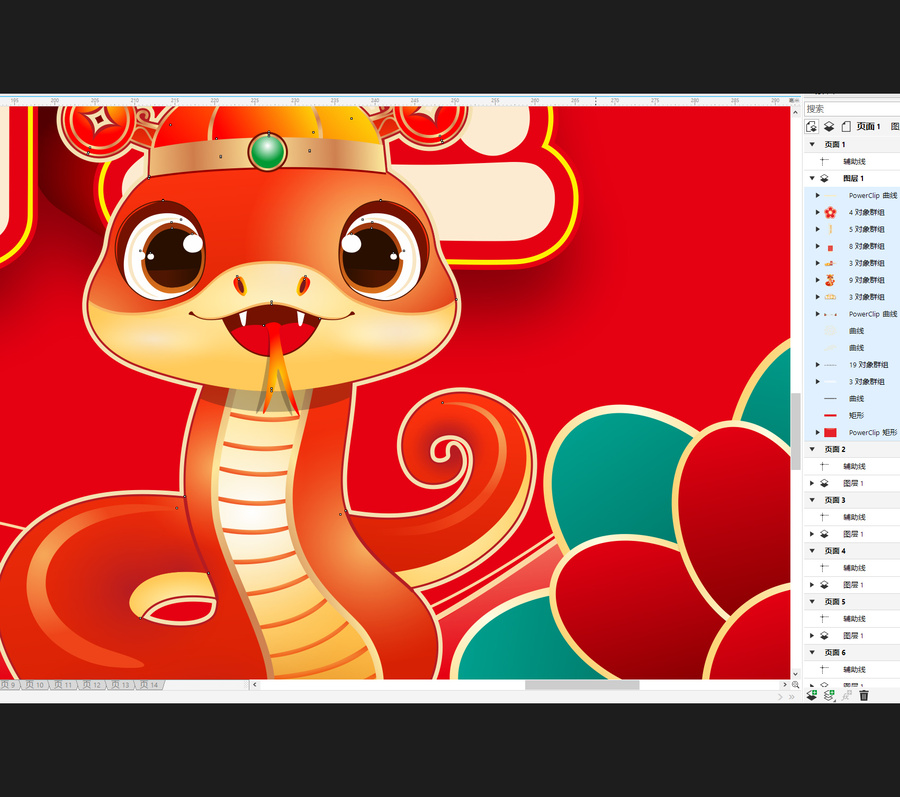Click the guides icon under 页面 3

pos(824,517)
